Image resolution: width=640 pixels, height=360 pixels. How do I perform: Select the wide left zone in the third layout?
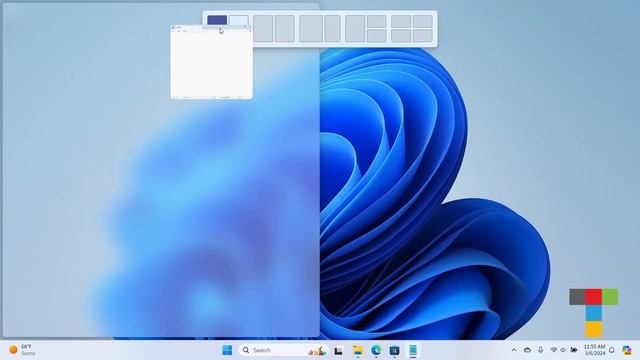(311, 29)
